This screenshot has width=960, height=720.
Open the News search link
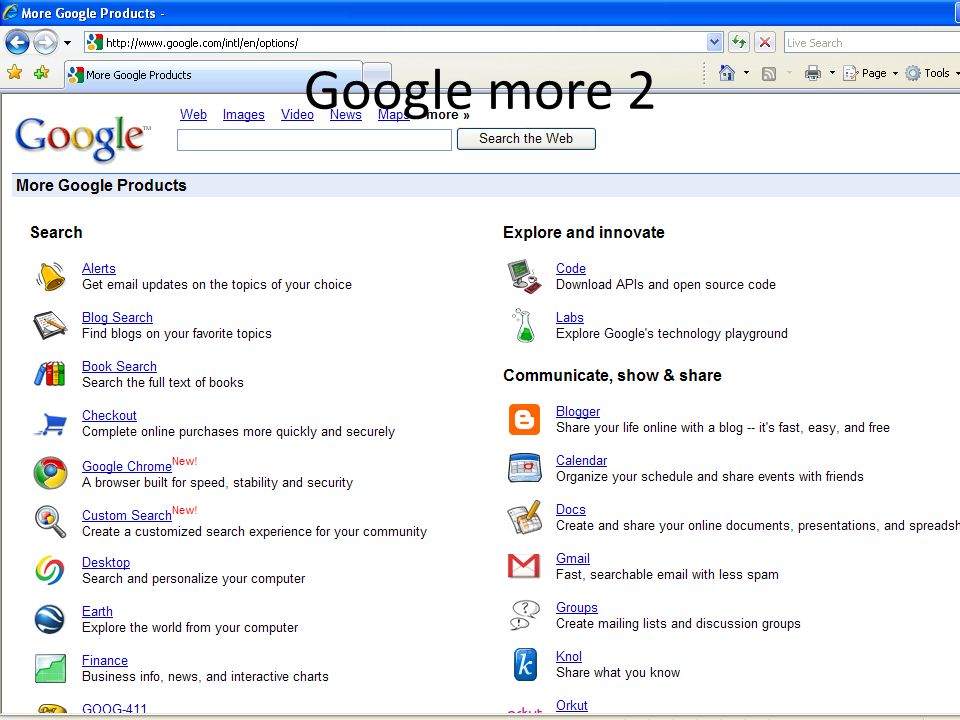(x=346, y=114)
